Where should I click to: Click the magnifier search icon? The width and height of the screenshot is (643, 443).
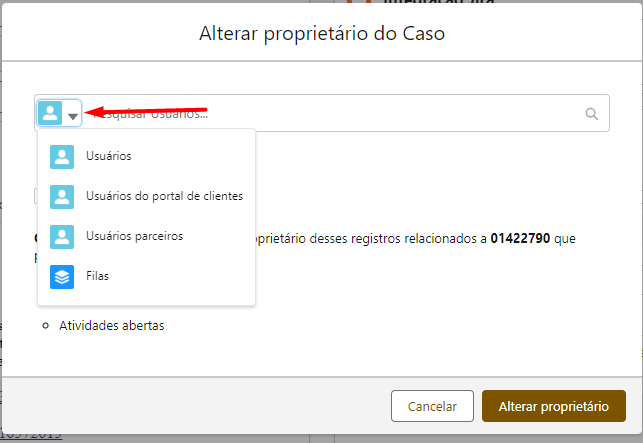pyautogui.click(x=591, y=114)
